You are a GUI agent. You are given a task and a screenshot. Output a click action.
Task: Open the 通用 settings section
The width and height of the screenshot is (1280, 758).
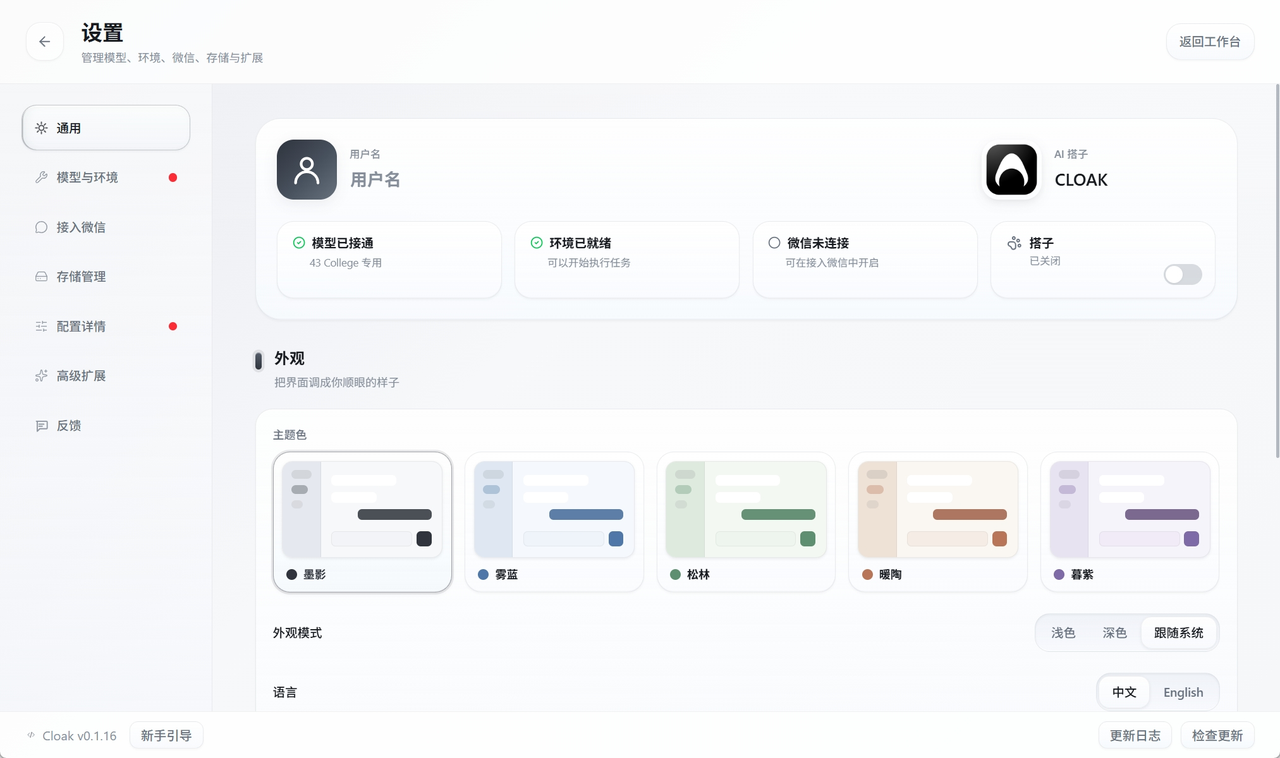[106, 128]
